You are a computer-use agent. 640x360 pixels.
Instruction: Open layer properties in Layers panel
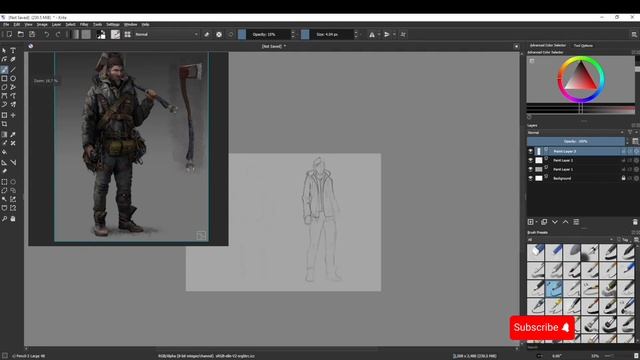click(576, 222)
